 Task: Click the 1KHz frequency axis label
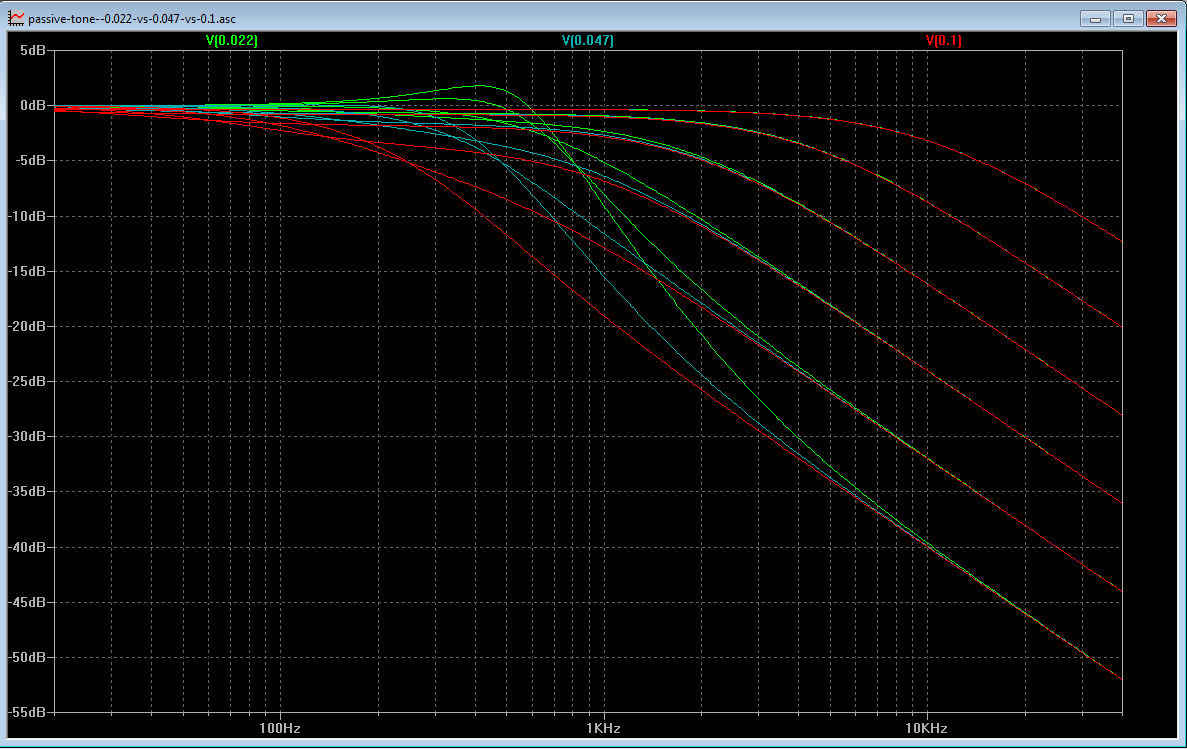[x=604, y=728]
